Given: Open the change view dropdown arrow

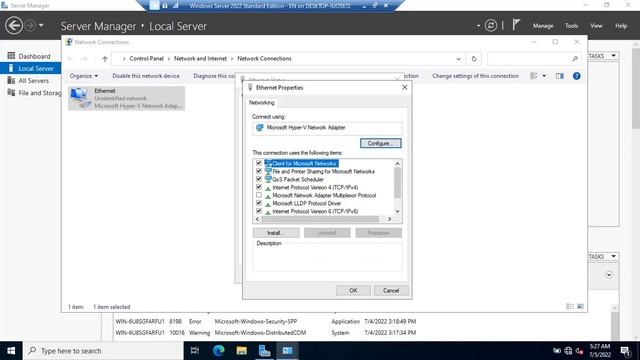Looking at the screenshot, I should pos(544,76).
